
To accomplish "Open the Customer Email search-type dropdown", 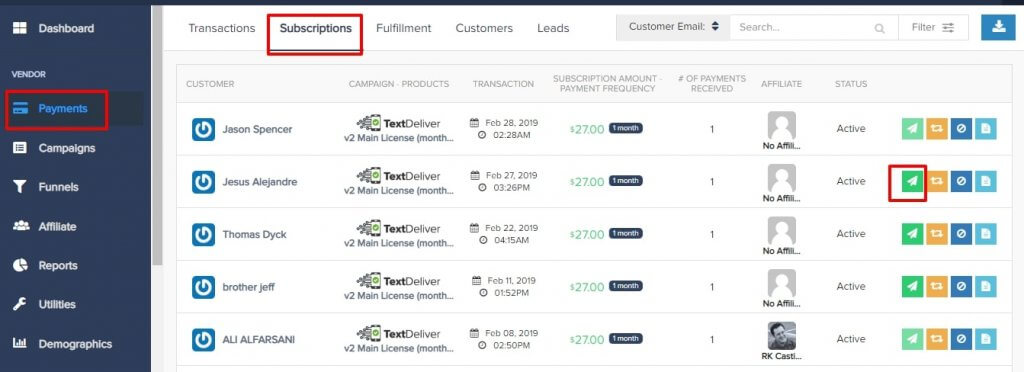I will click(x=673, y=27).
